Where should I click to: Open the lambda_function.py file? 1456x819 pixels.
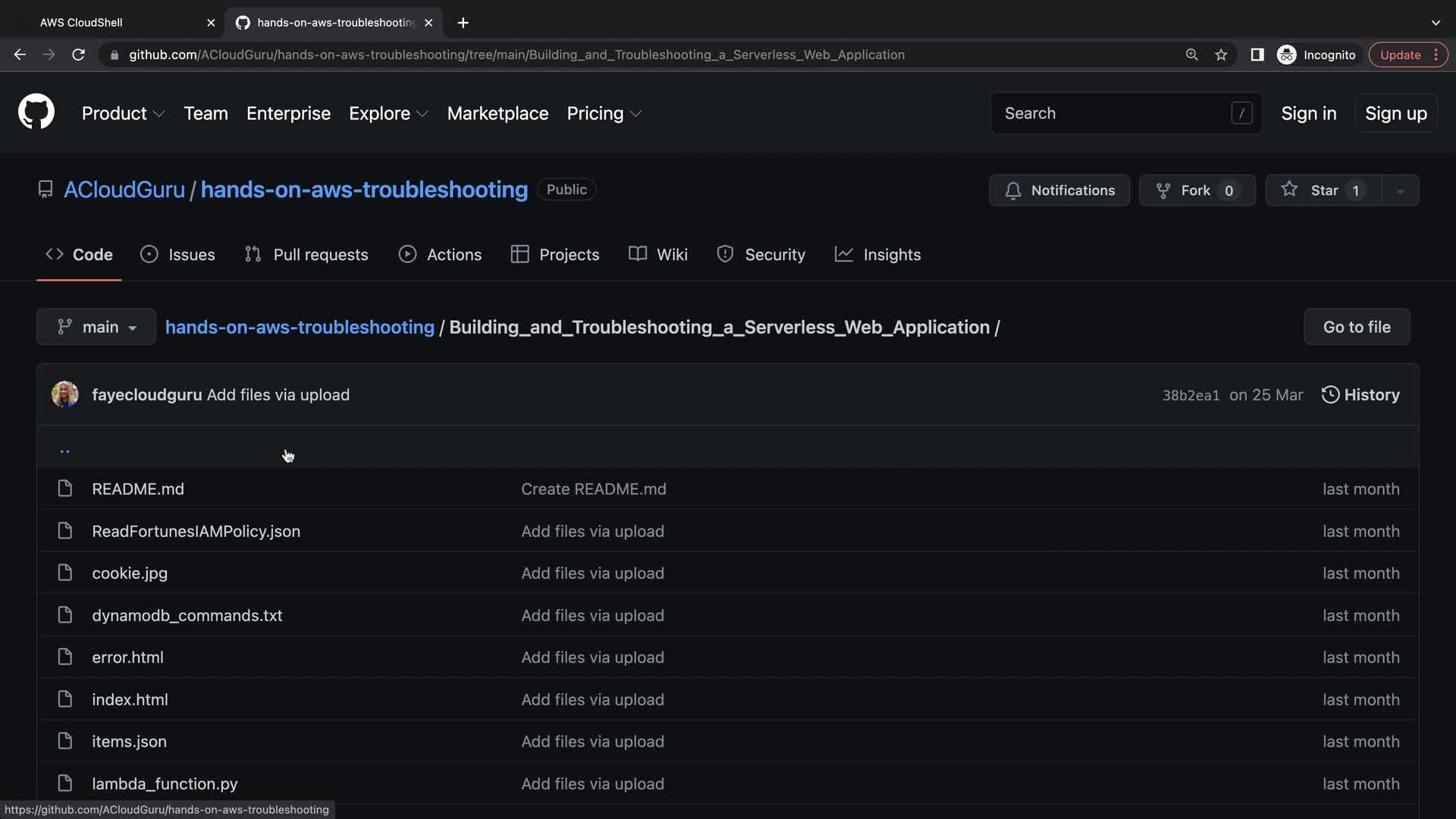(165, 783)
